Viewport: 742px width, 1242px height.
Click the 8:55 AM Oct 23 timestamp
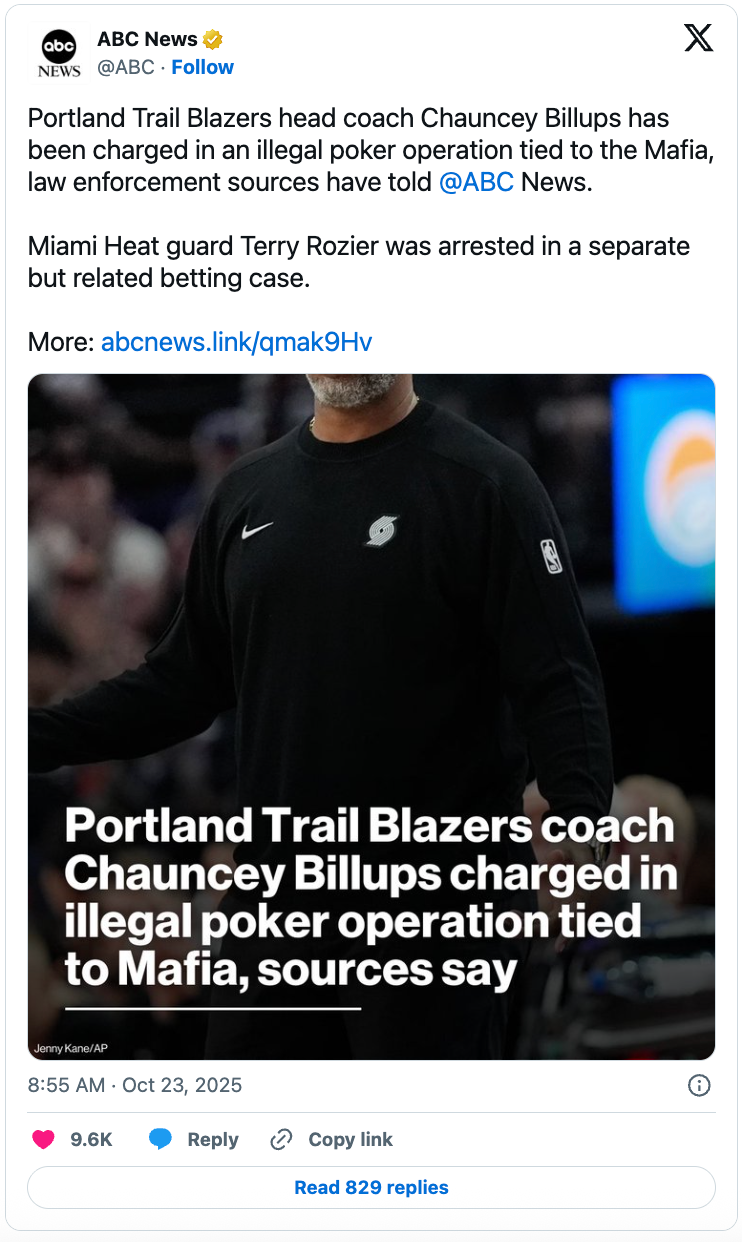click(135, 1085)
